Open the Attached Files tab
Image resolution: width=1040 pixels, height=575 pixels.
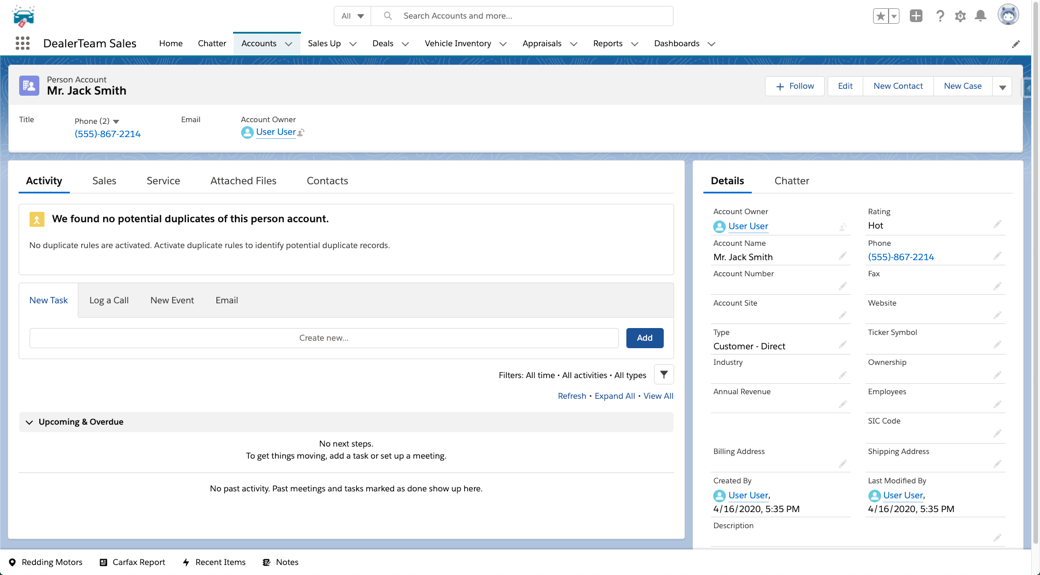coord(243,180)
